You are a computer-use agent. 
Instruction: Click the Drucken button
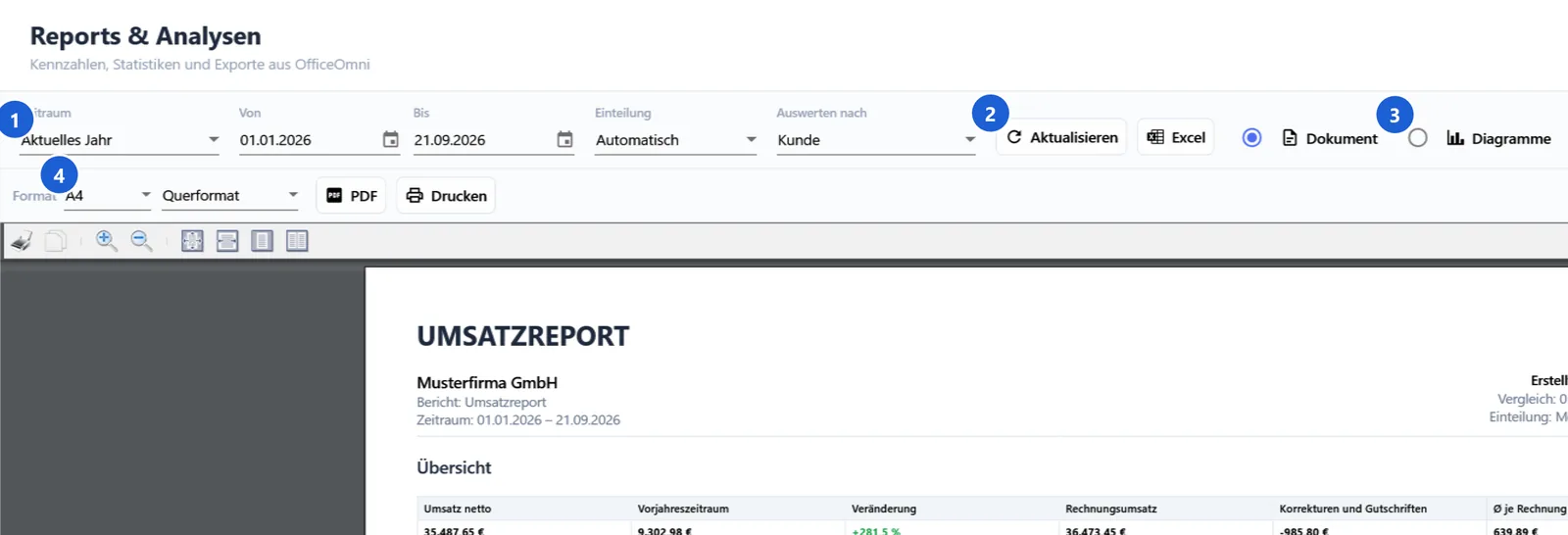(446, 196)
